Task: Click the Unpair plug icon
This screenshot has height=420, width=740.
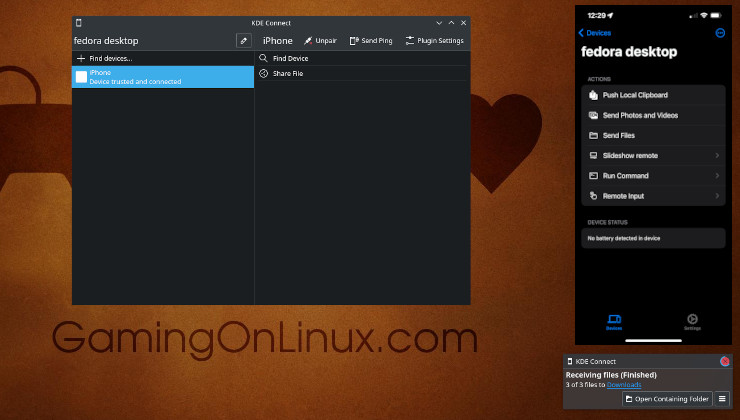Action: 308,41
